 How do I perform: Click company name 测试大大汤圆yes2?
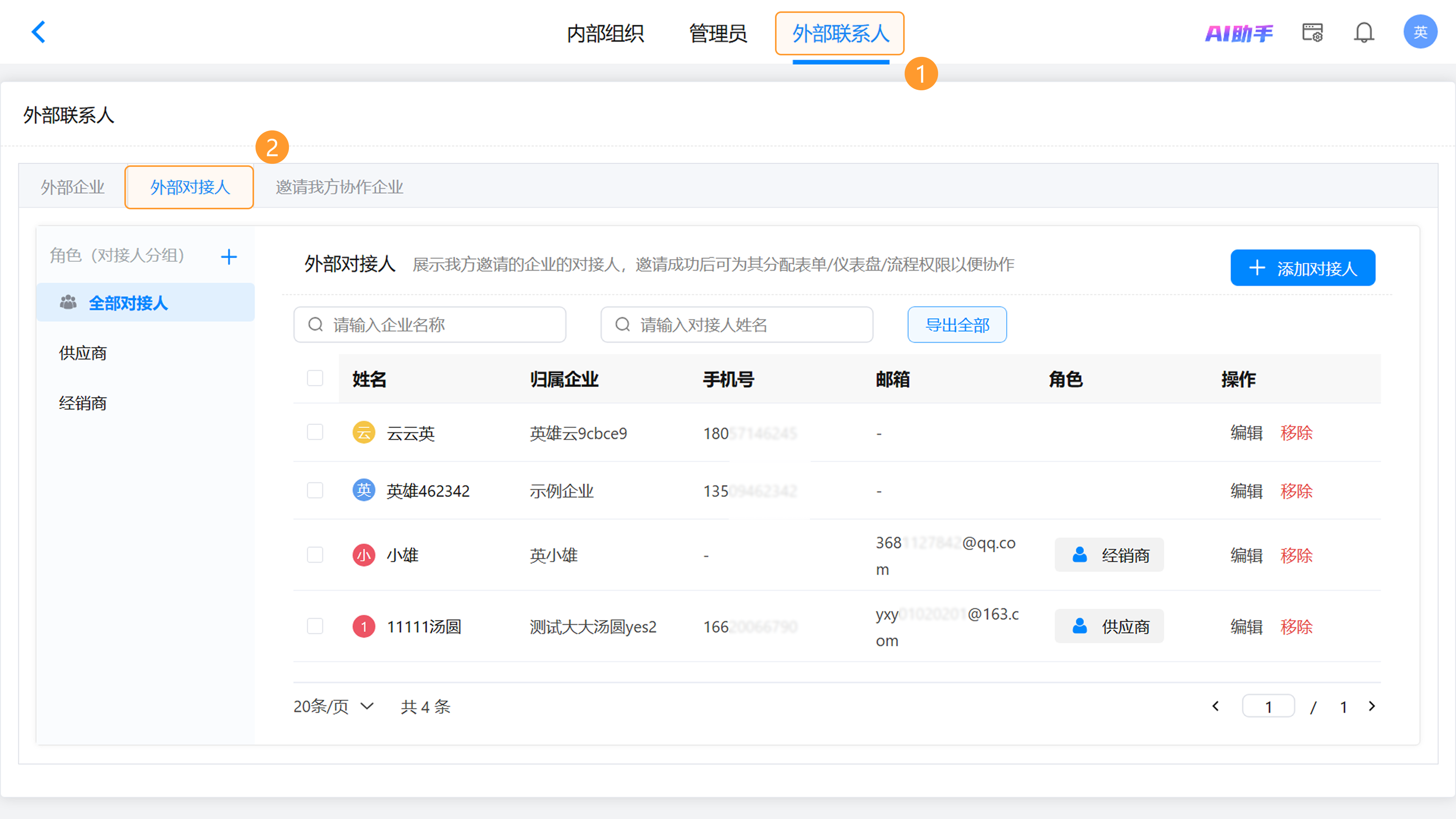pos(593,626)
